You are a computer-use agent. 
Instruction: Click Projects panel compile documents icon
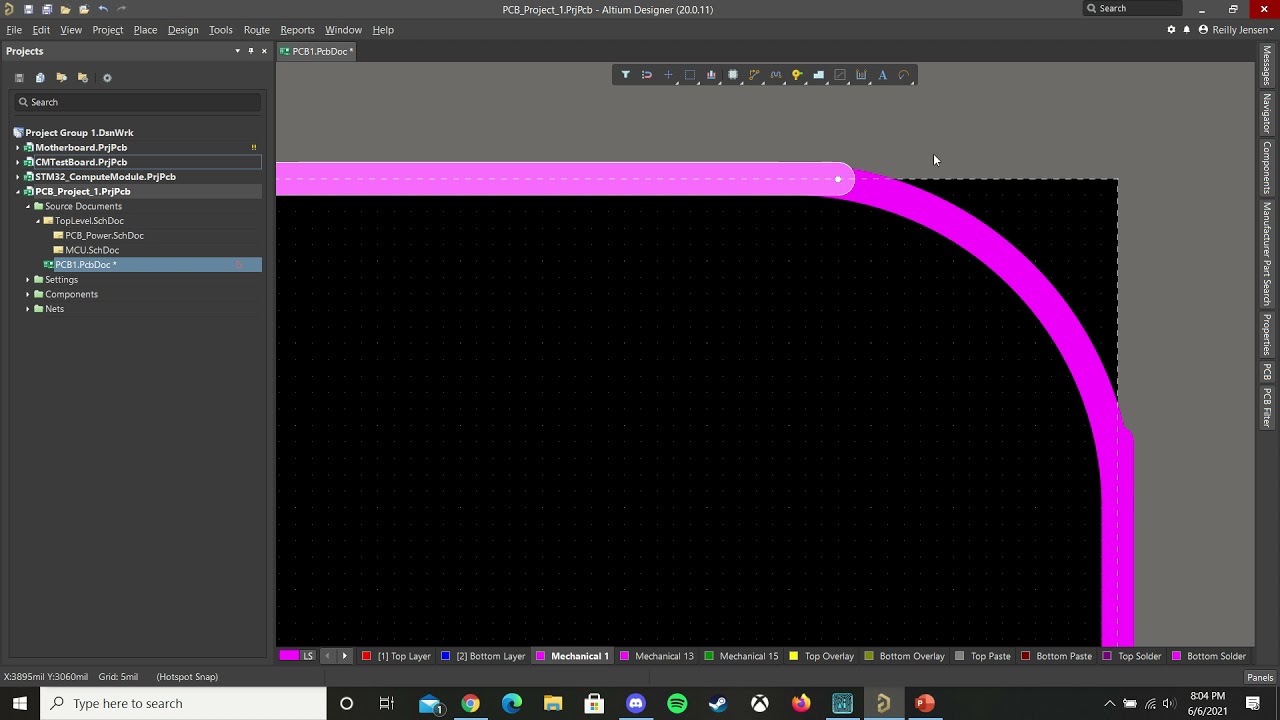40,78
